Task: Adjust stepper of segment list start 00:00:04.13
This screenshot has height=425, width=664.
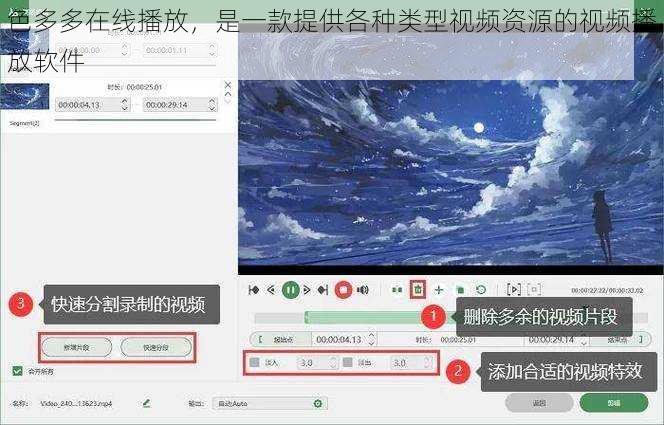Action: point(124,104)
